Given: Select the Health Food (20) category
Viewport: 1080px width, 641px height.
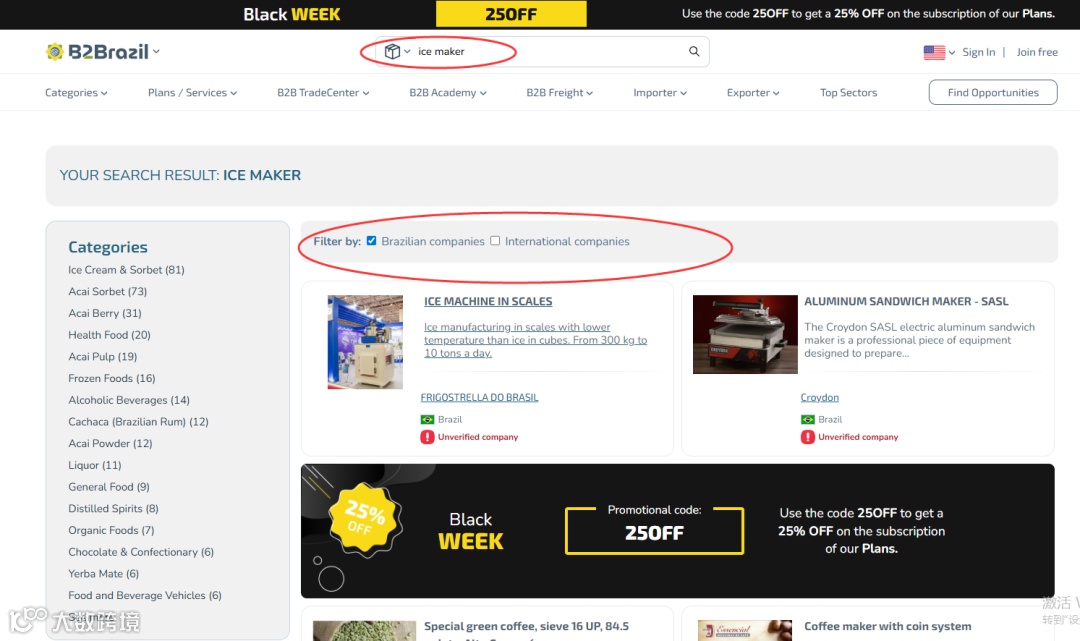Looking at the screenshot, I should (x=109, y=335).
